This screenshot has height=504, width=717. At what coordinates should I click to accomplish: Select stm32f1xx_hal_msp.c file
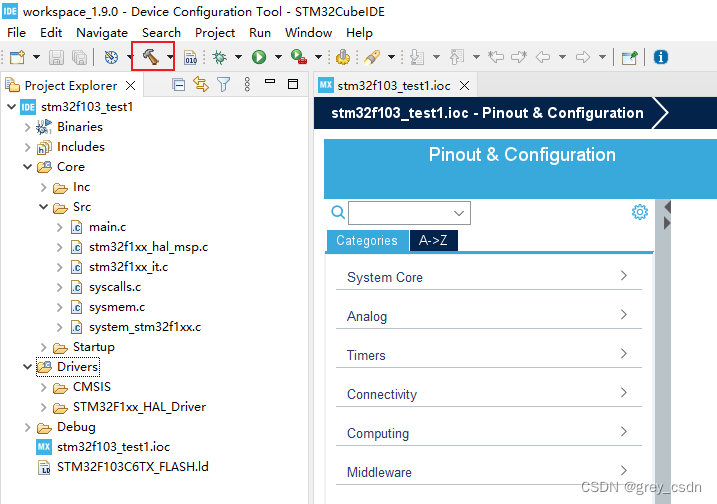[x=148, y=247]
